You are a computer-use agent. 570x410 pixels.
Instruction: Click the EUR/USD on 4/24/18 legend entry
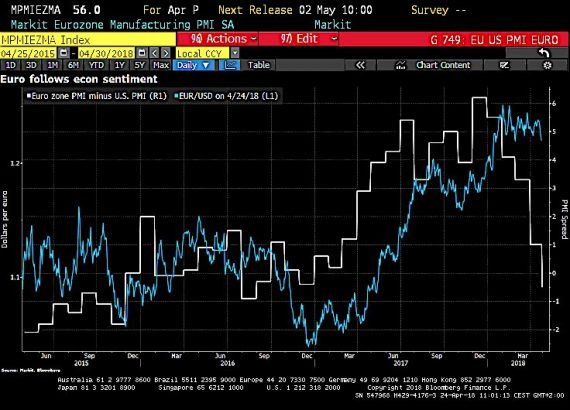click(226, 96)
